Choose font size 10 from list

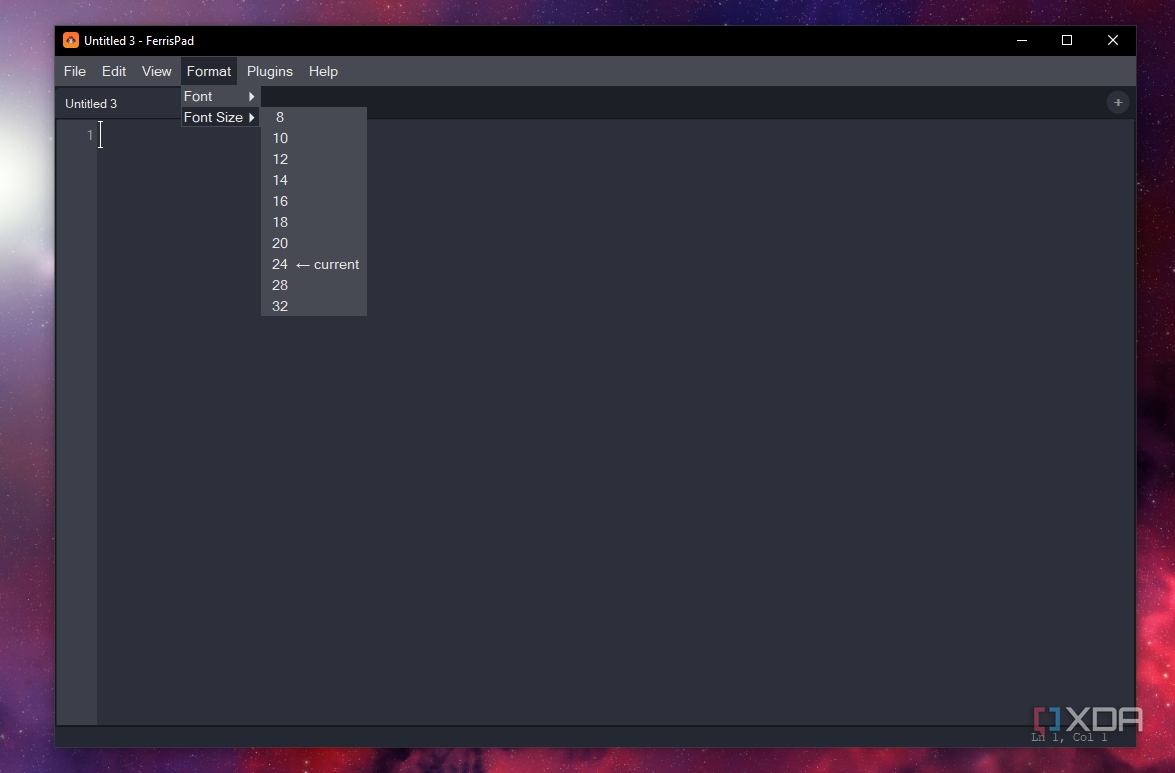(313, 139)
